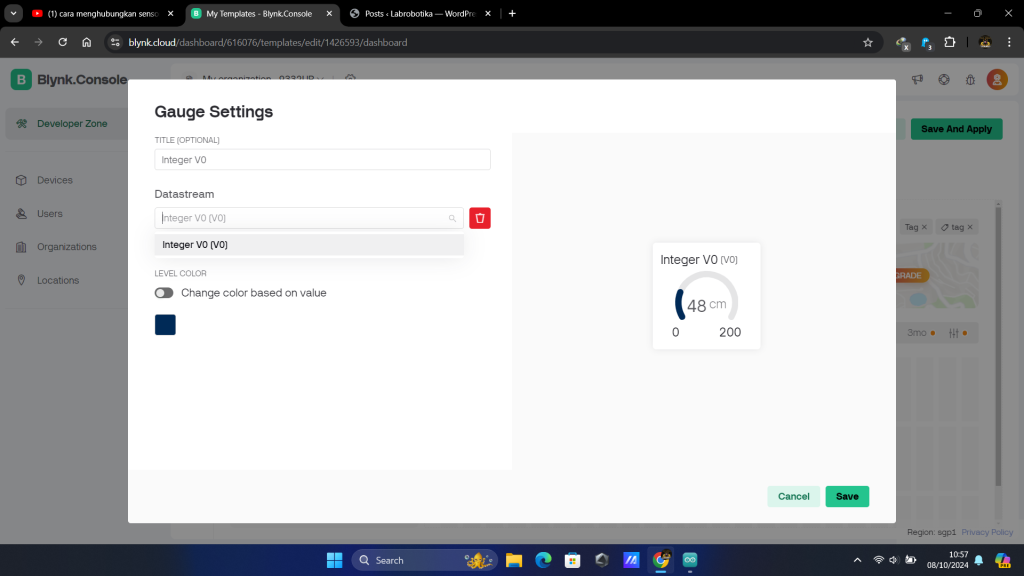Switch to the Posts Labrobotika WordPress tab
Screen dimensions: 1024x576
[x=420, y=13]
